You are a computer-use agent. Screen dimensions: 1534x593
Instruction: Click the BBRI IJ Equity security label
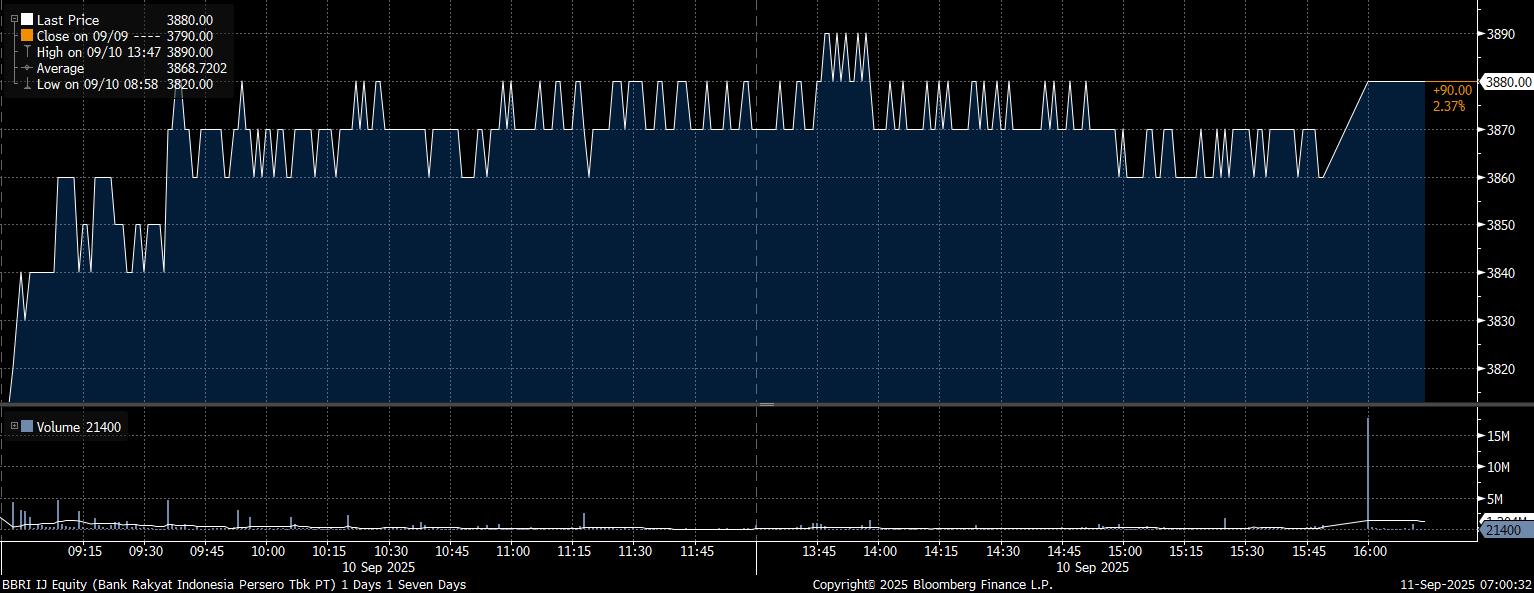(233, 584)
